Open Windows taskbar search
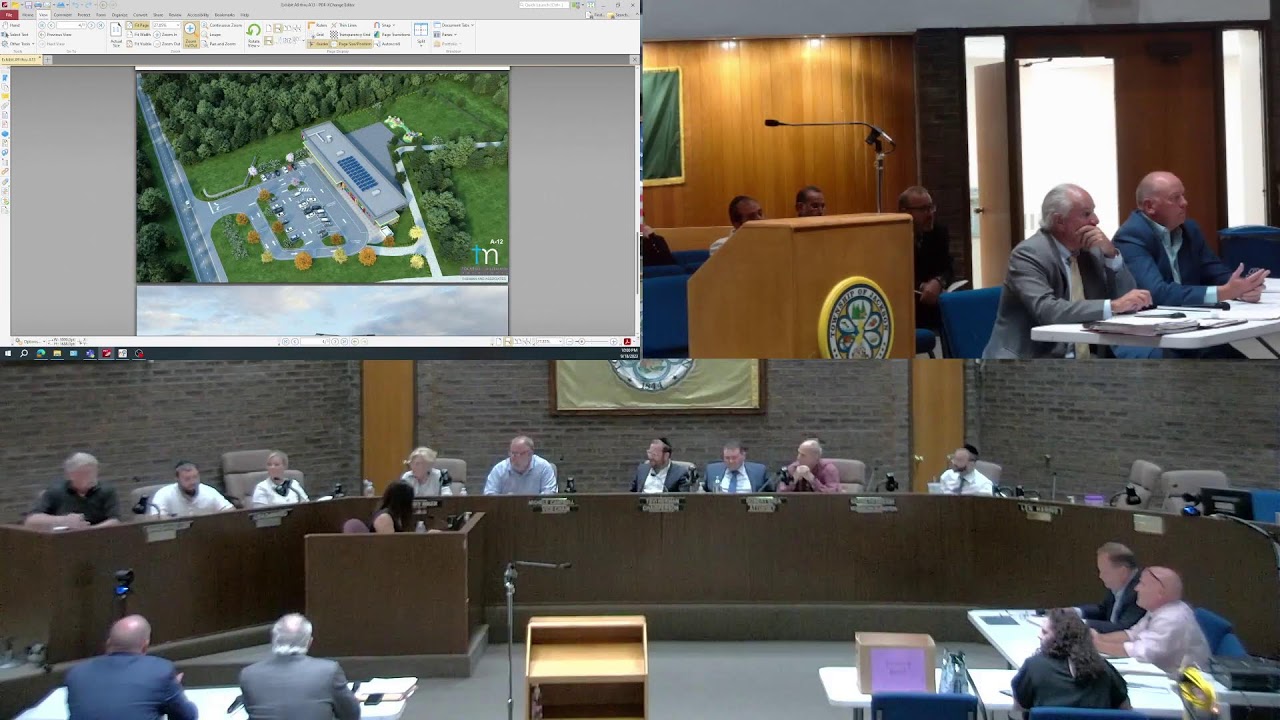Screen dimensions: 1280x720 (x=24, y=353)
